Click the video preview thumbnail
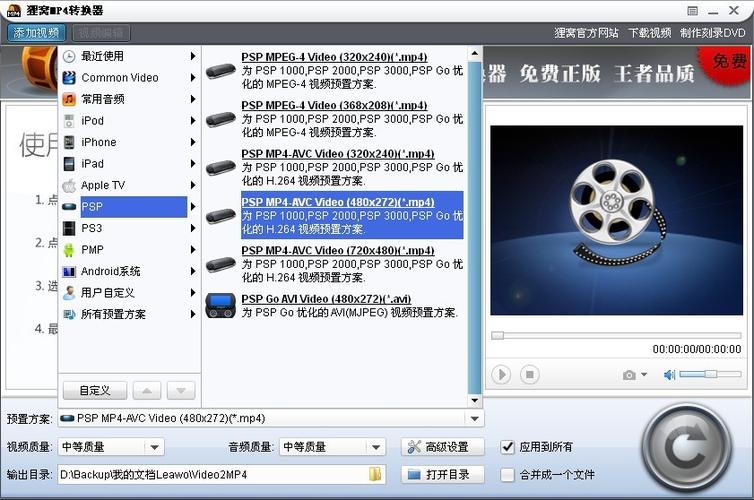Screen dimensions: 754x500 pos(616,220)
